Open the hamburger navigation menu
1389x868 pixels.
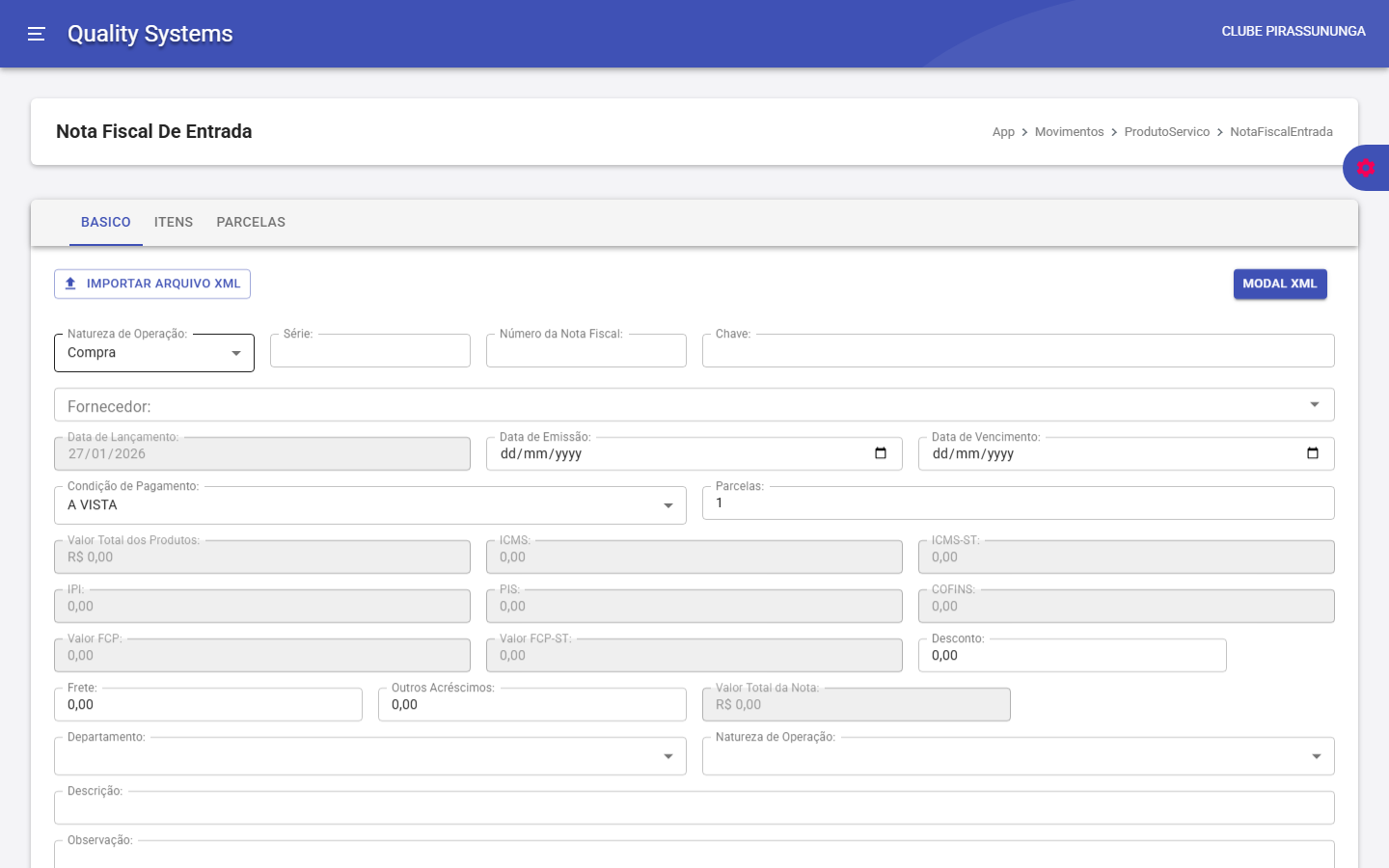click(x=37, y=34)
